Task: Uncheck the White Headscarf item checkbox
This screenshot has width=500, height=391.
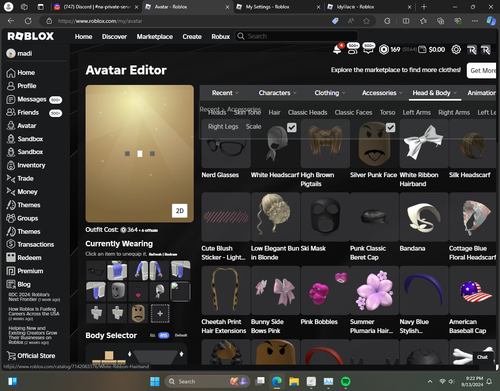Action: tap(292, 128)
